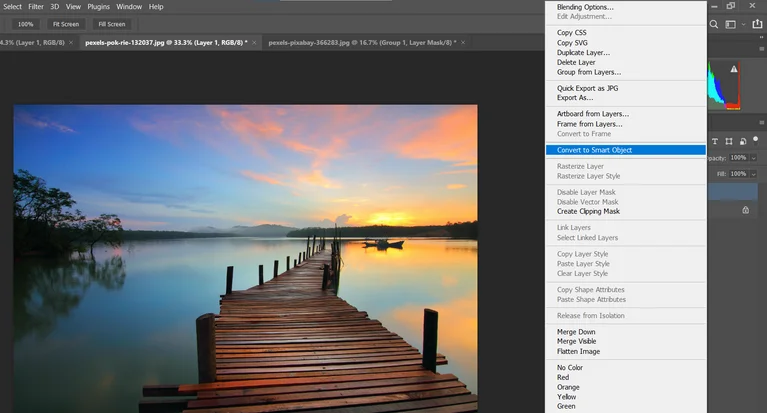Select Delete Layer menu entry
The height and width of the screenshot is (413, 767).
(576, 62)
